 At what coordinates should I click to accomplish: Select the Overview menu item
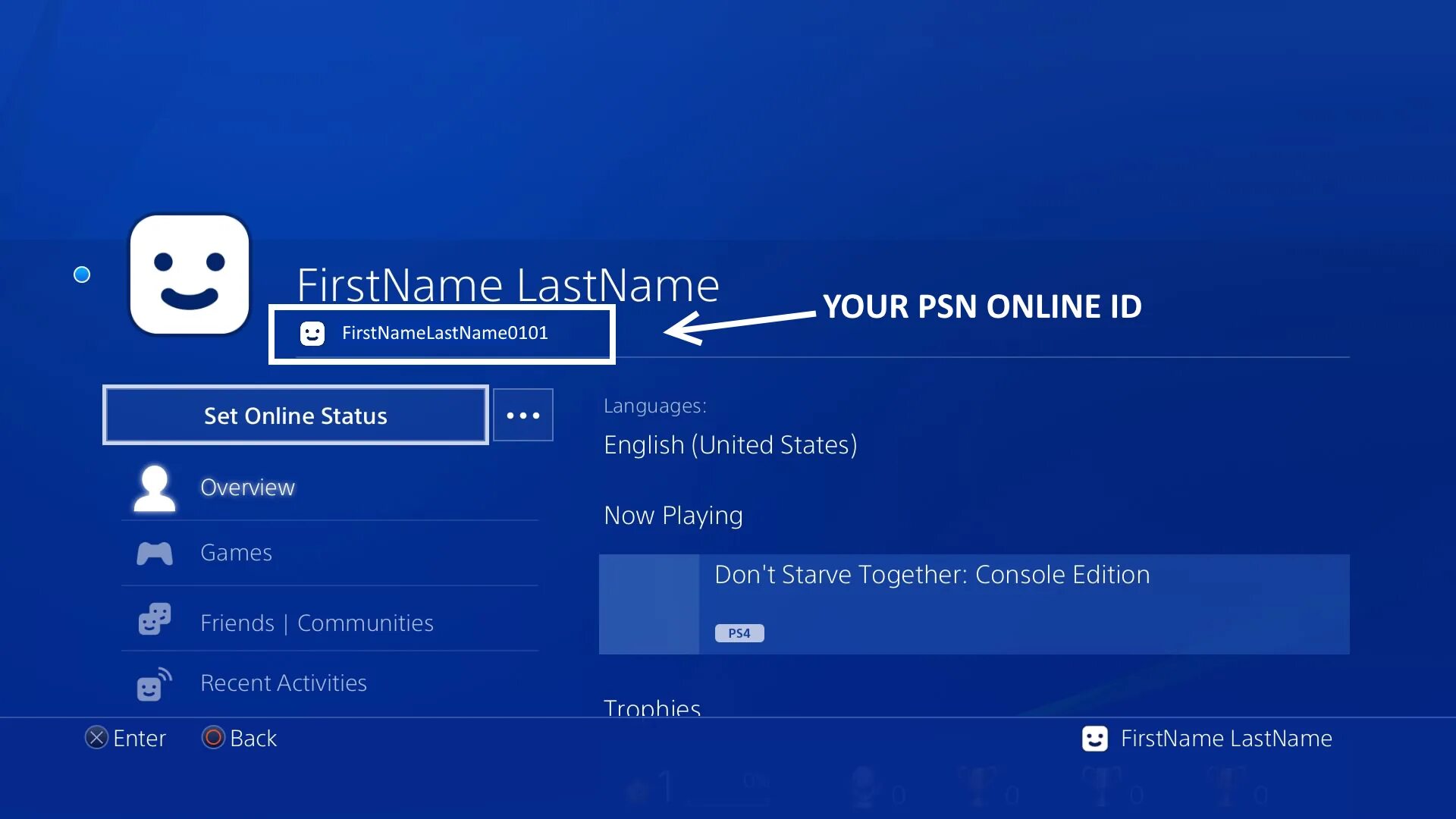[x=247, y=488]
